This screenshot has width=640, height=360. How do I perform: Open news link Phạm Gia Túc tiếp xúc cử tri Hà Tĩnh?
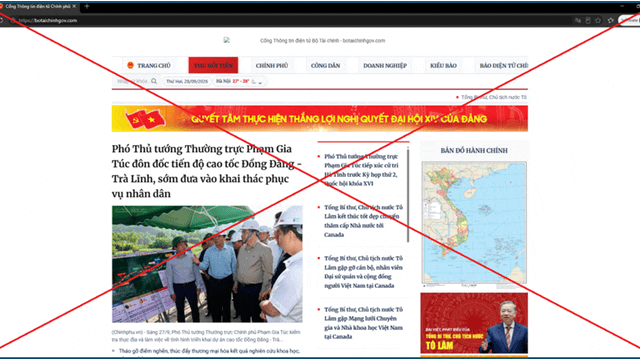tap(361, 170)
